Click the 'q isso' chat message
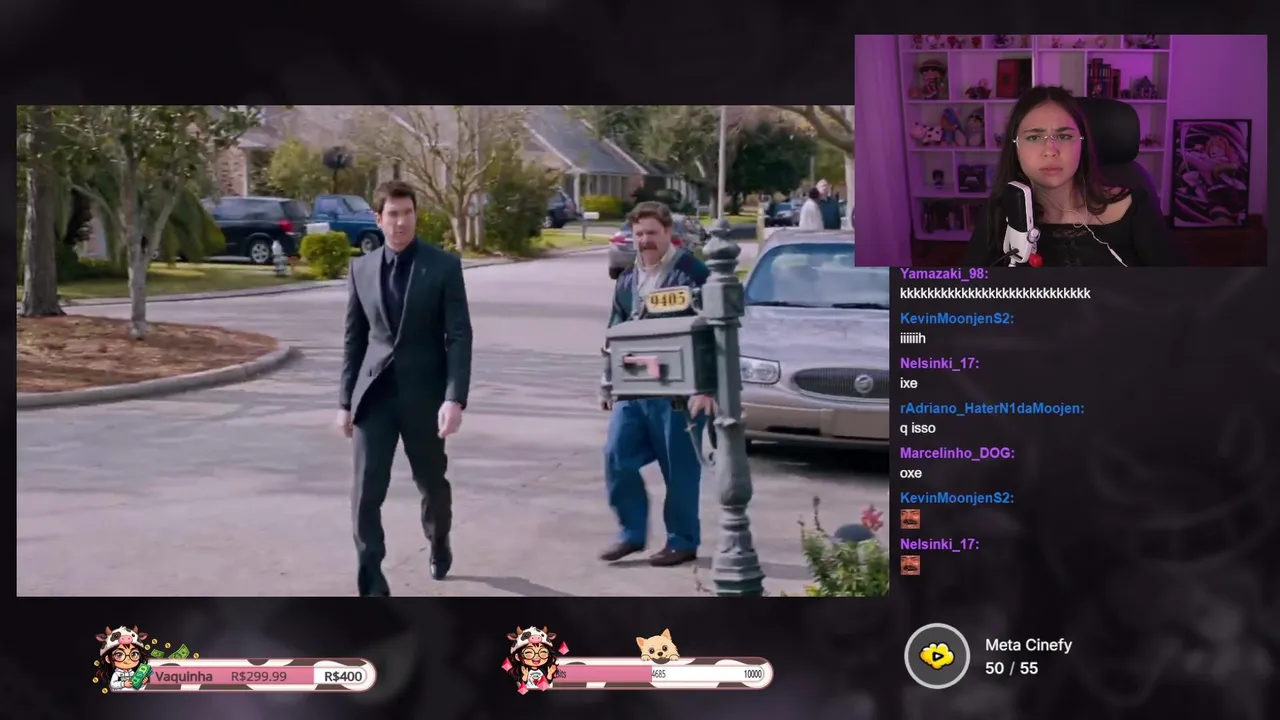The height and width of the screenshot is (720, 1280). pos(918,428)
